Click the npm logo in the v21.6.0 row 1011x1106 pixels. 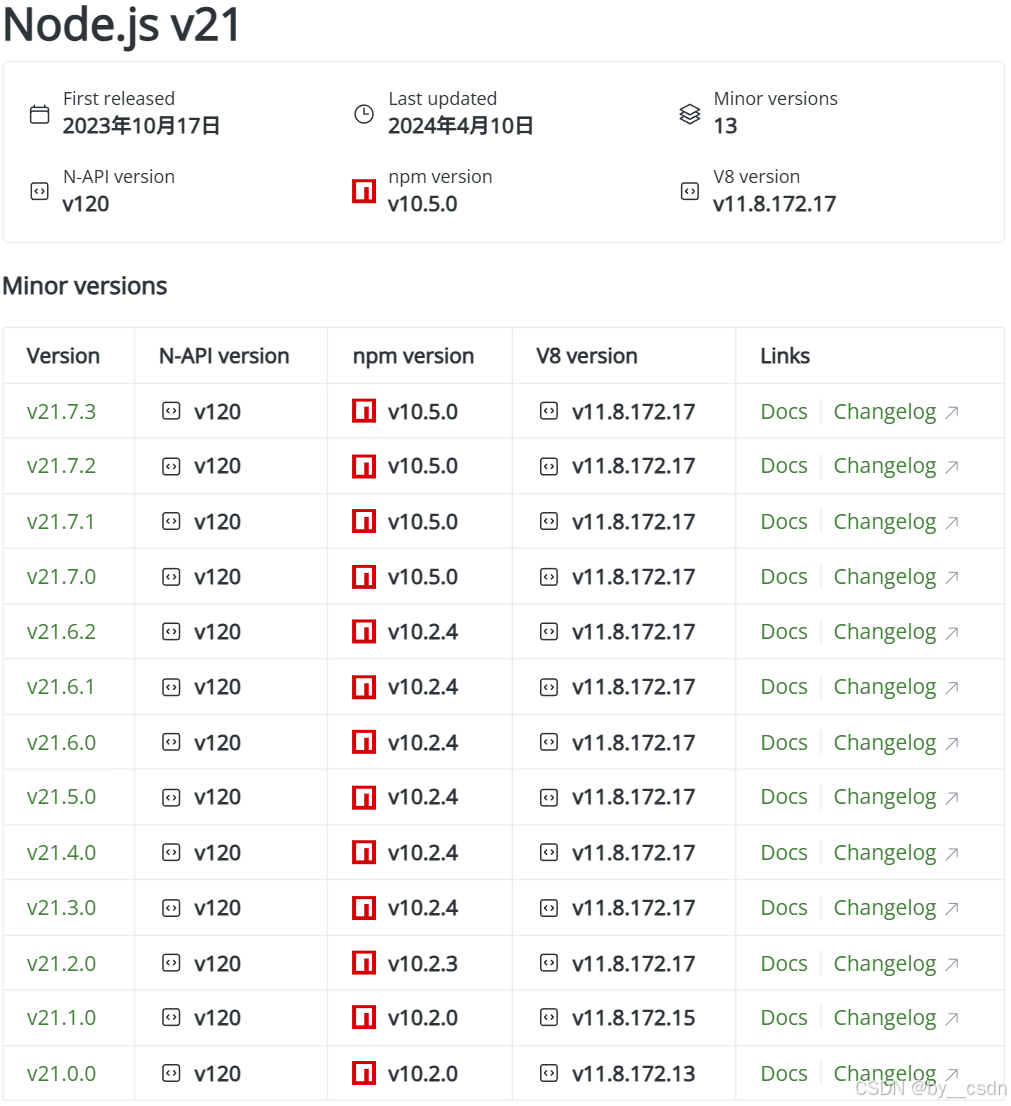click(x=364, y=742)
